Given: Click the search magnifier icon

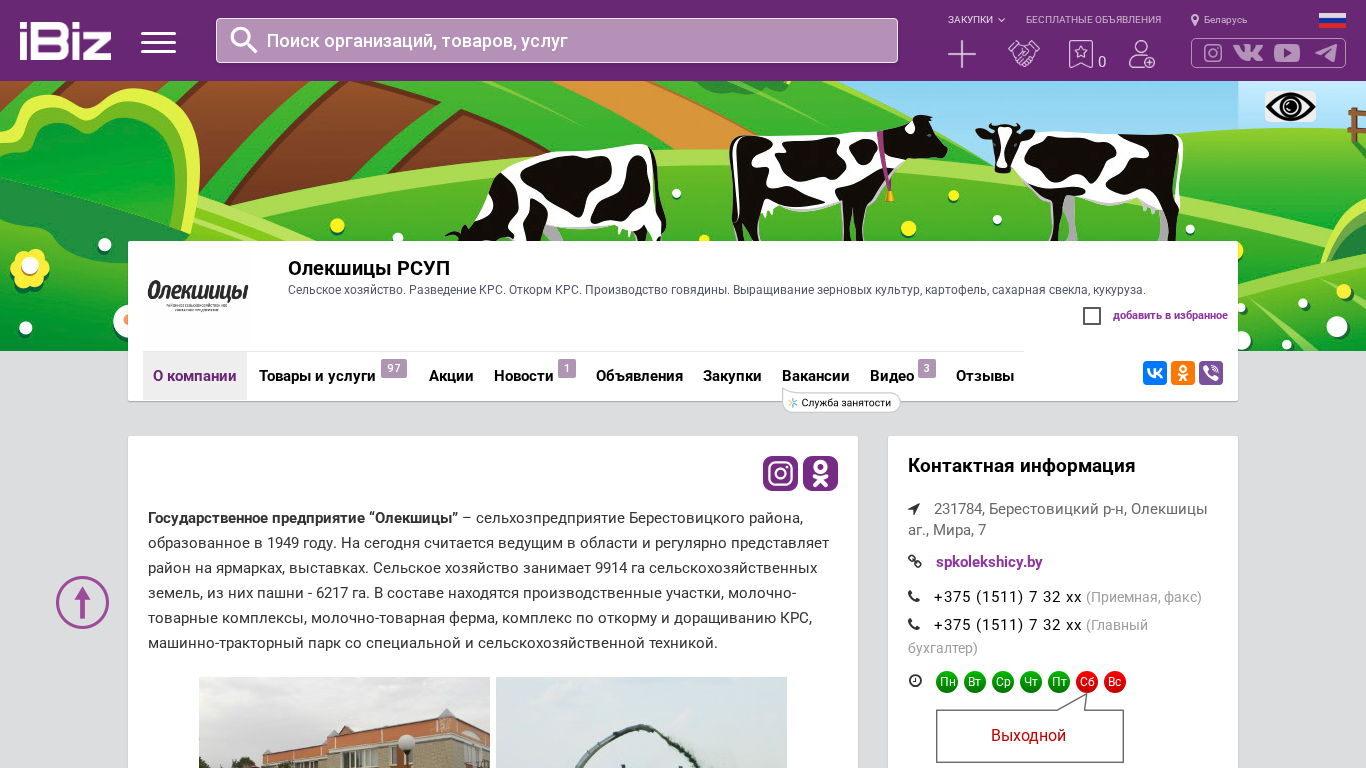Looking at the screenshot, I should 244,40.
